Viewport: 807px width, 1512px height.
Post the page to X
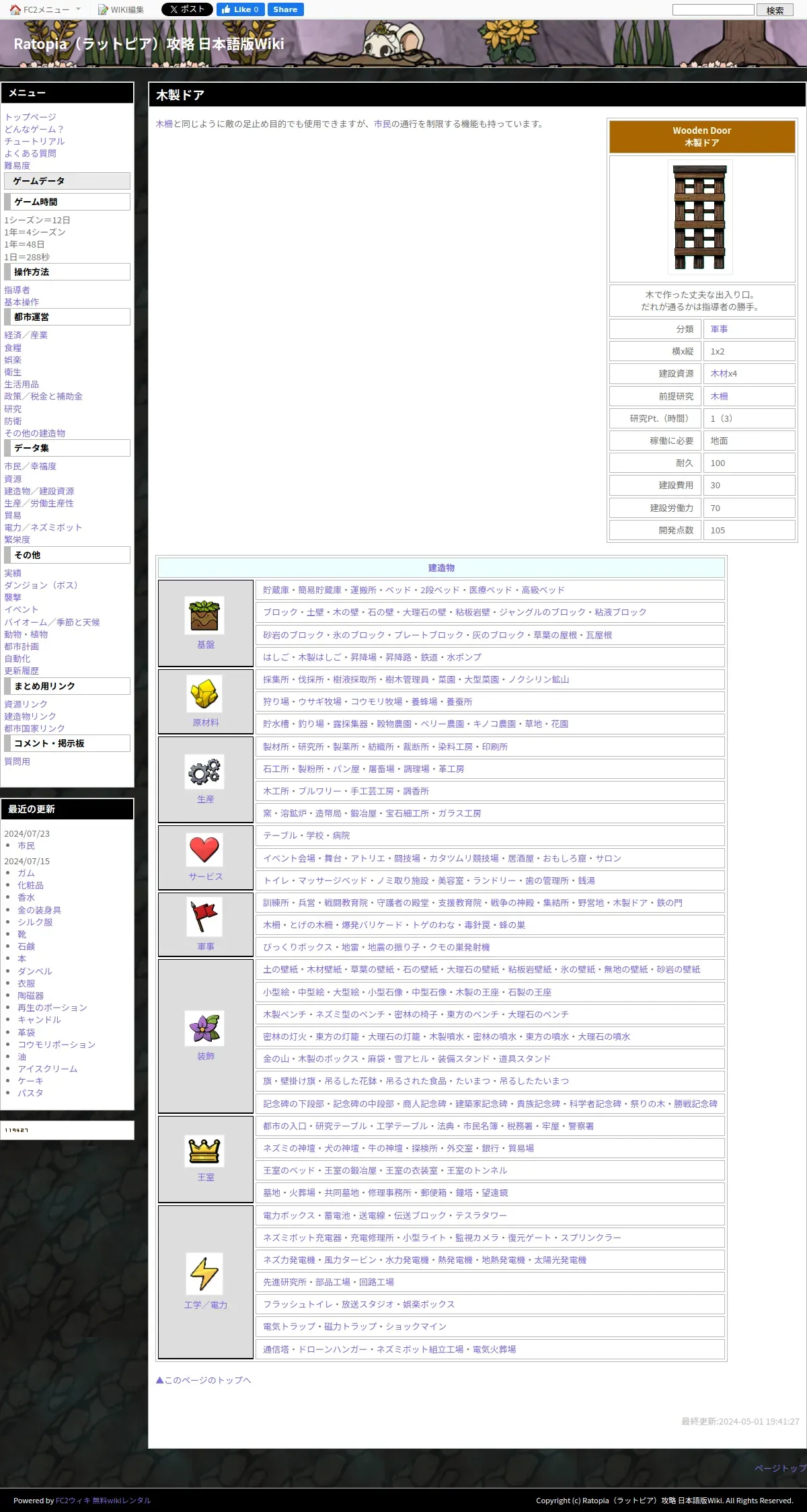click(187, 9)
